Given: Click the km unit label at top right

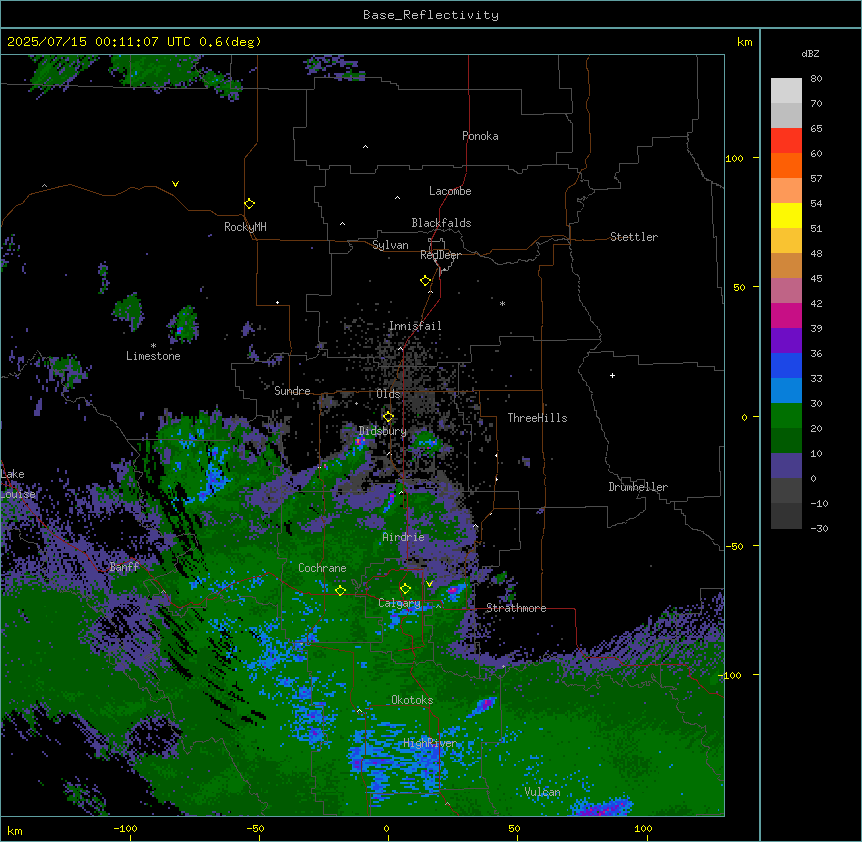Looking at the screenshot, I should coord(745,42).
